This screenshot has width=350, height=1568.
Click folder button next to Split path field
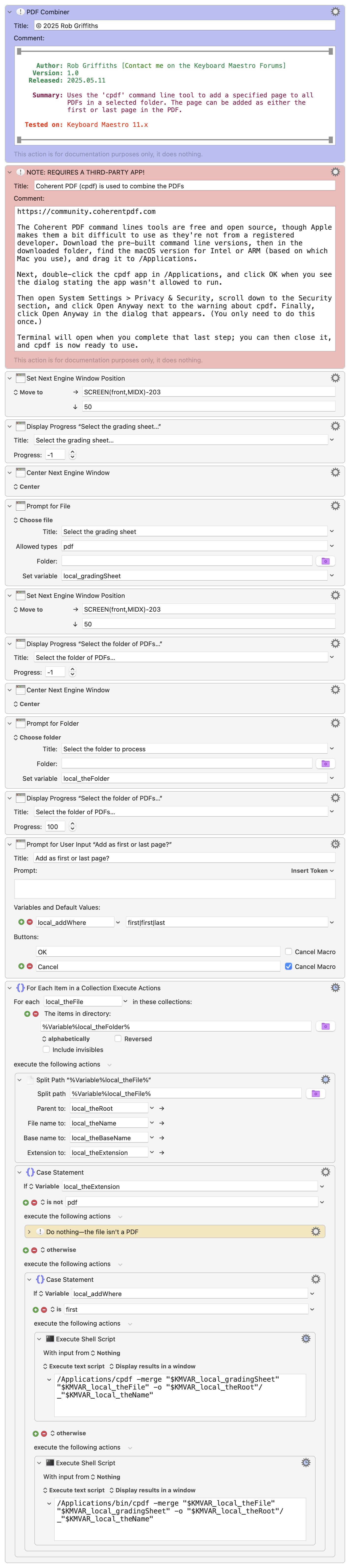(315, 1094)
